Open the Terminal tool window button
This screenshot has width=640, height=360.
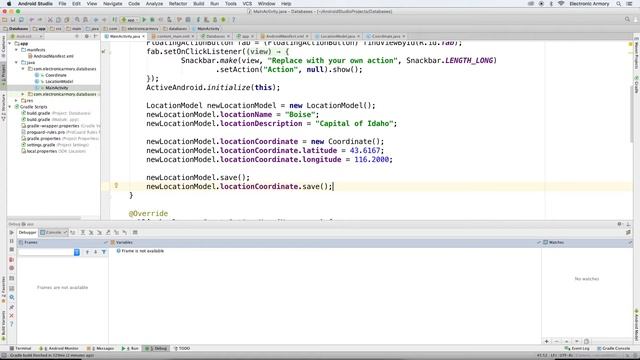[x=20, y=349]
